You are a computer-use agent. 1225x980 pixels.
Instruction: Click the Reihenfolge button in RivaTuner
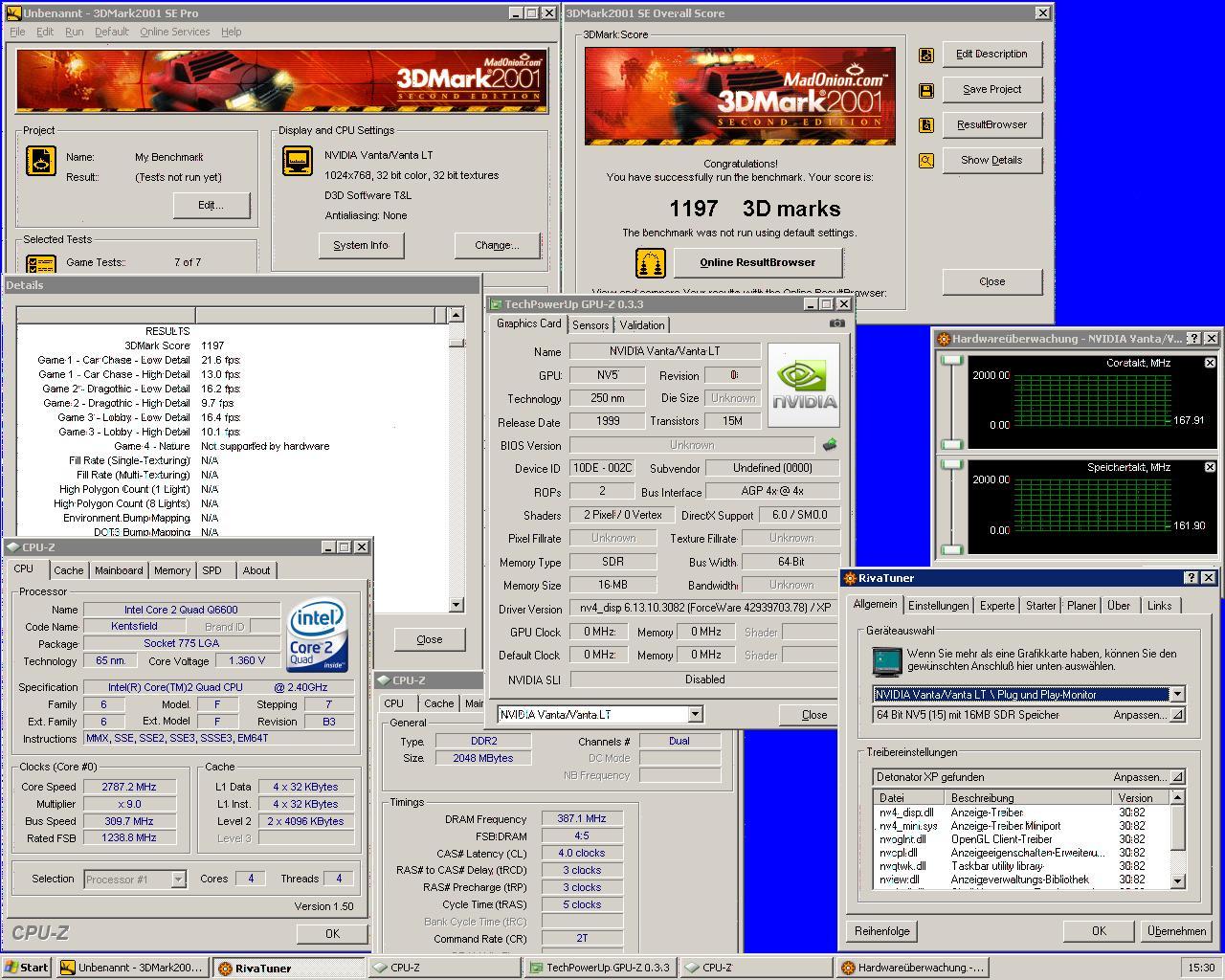click(882, 930)
